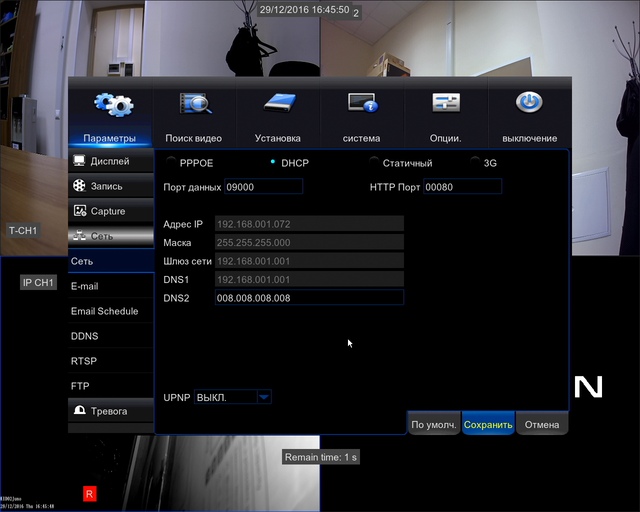This screenshot has width=640, height=512.
Task: Click the Отмена button
Action: [x=542, y=424]
